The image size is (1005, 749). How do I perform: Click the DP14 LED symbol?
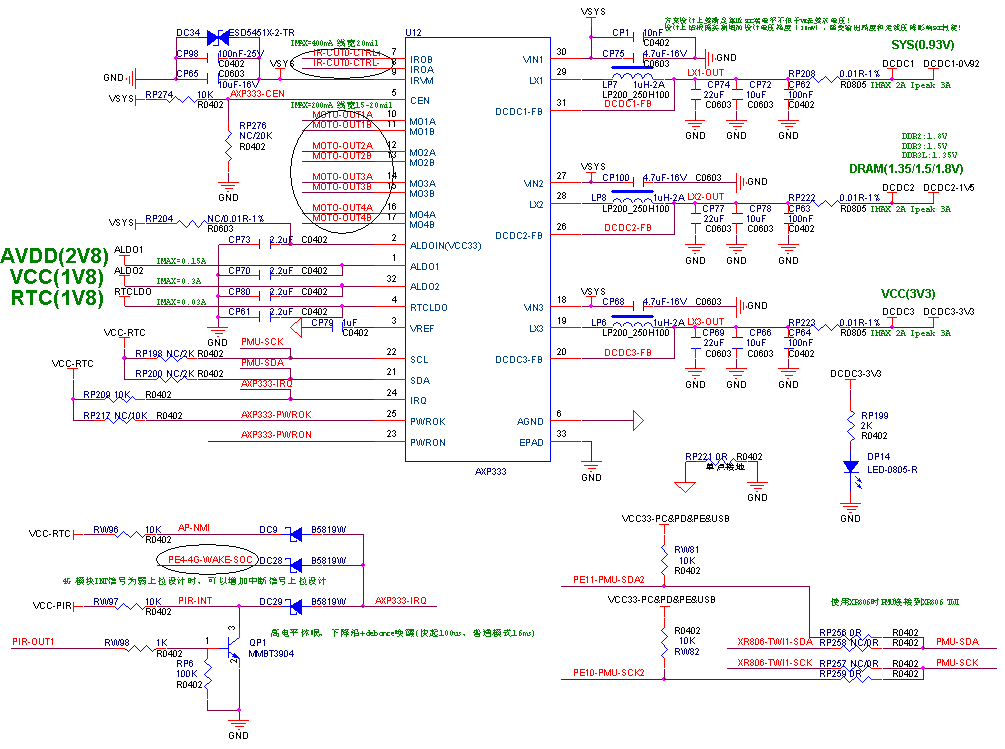tap(850, 467)
